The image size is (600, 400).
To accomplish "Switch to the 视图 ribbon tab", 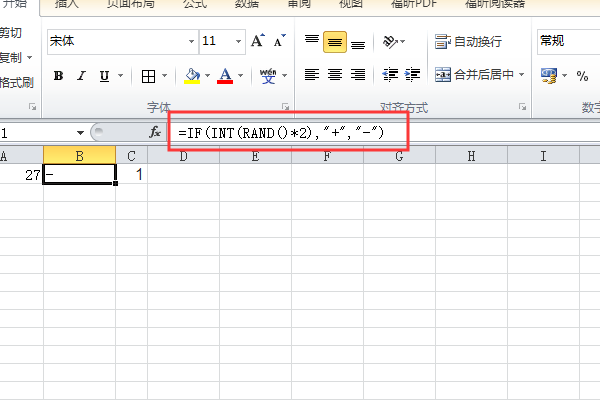I will [x=351, y=4].
